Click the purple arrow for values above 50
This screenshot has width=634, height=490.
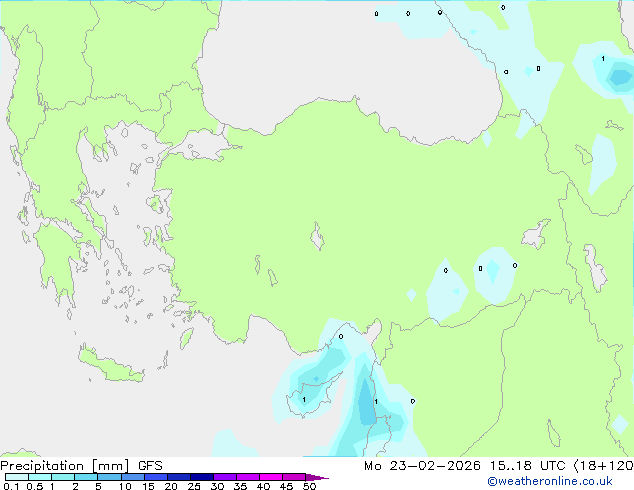pos(317,477)
